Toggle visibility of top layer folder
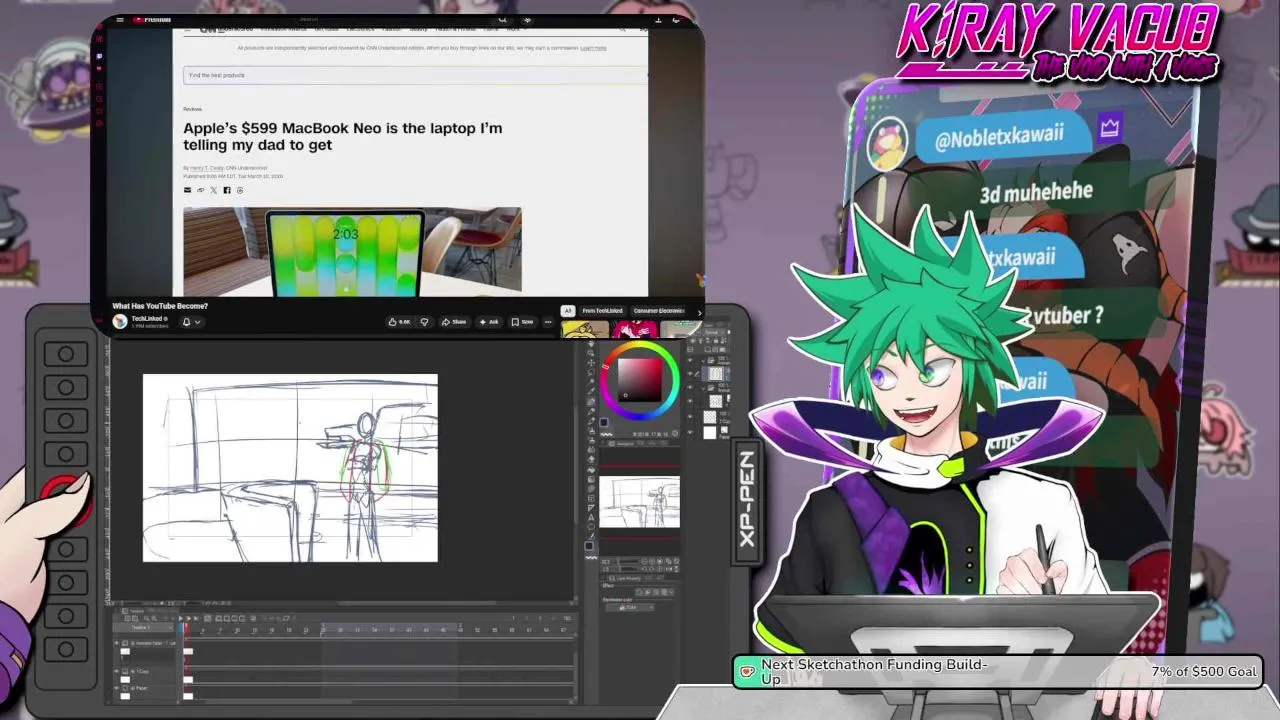Screen dimensions: 1280x720 pos(690,360)
